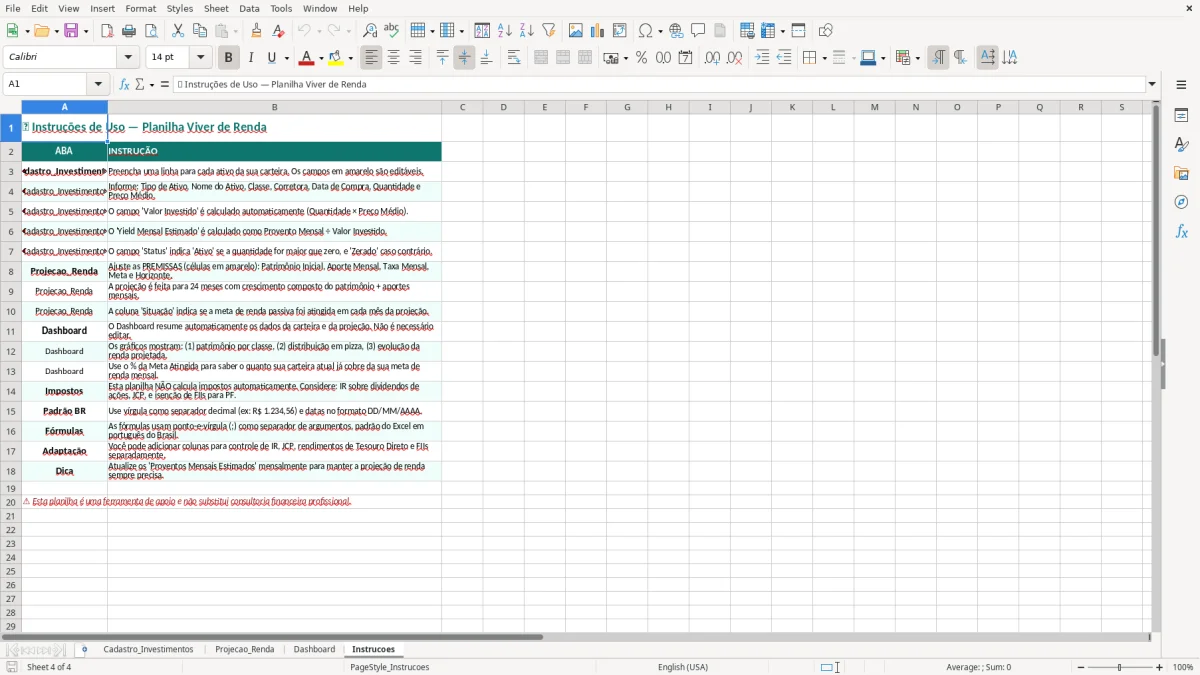
Task: Toggle Wrap Text
Action: point(514,58)
